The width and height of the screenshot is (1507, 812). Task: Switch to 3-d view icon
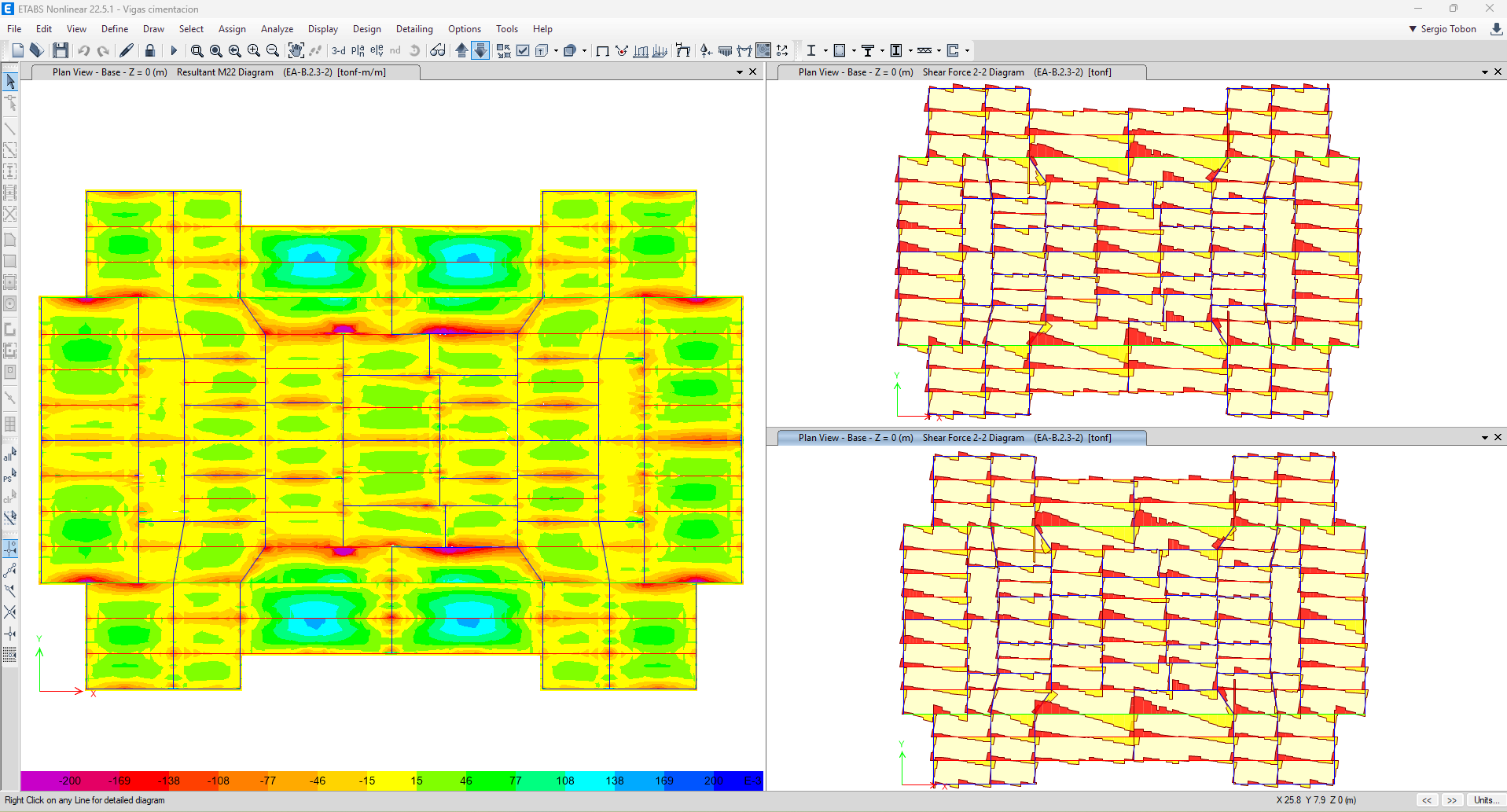338,50
